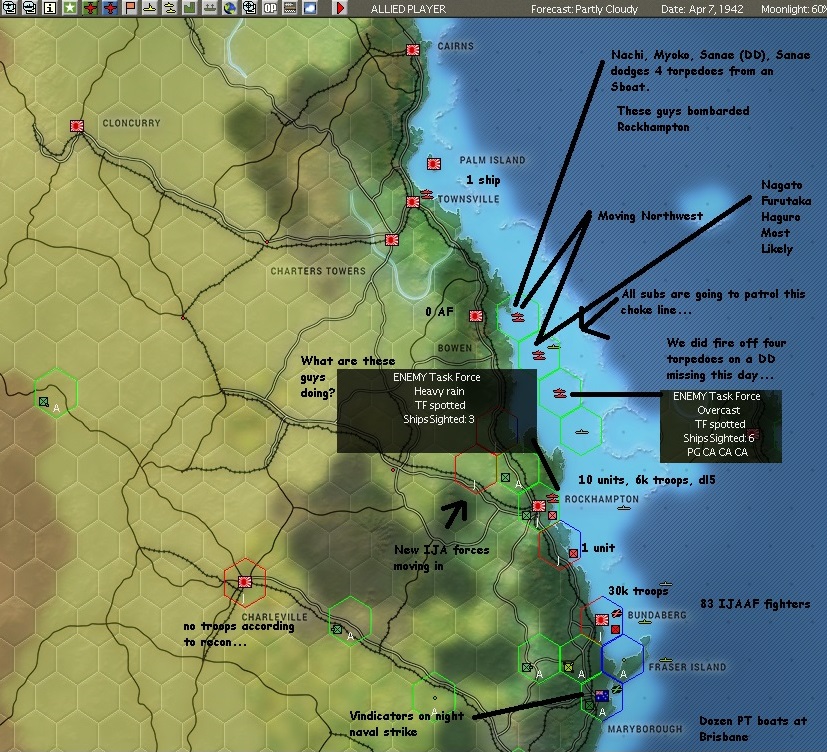This screenshot has width=827, height=752.
Task: Select allied ship in green hex near blue hex outline
Action: tap(581, 431)
